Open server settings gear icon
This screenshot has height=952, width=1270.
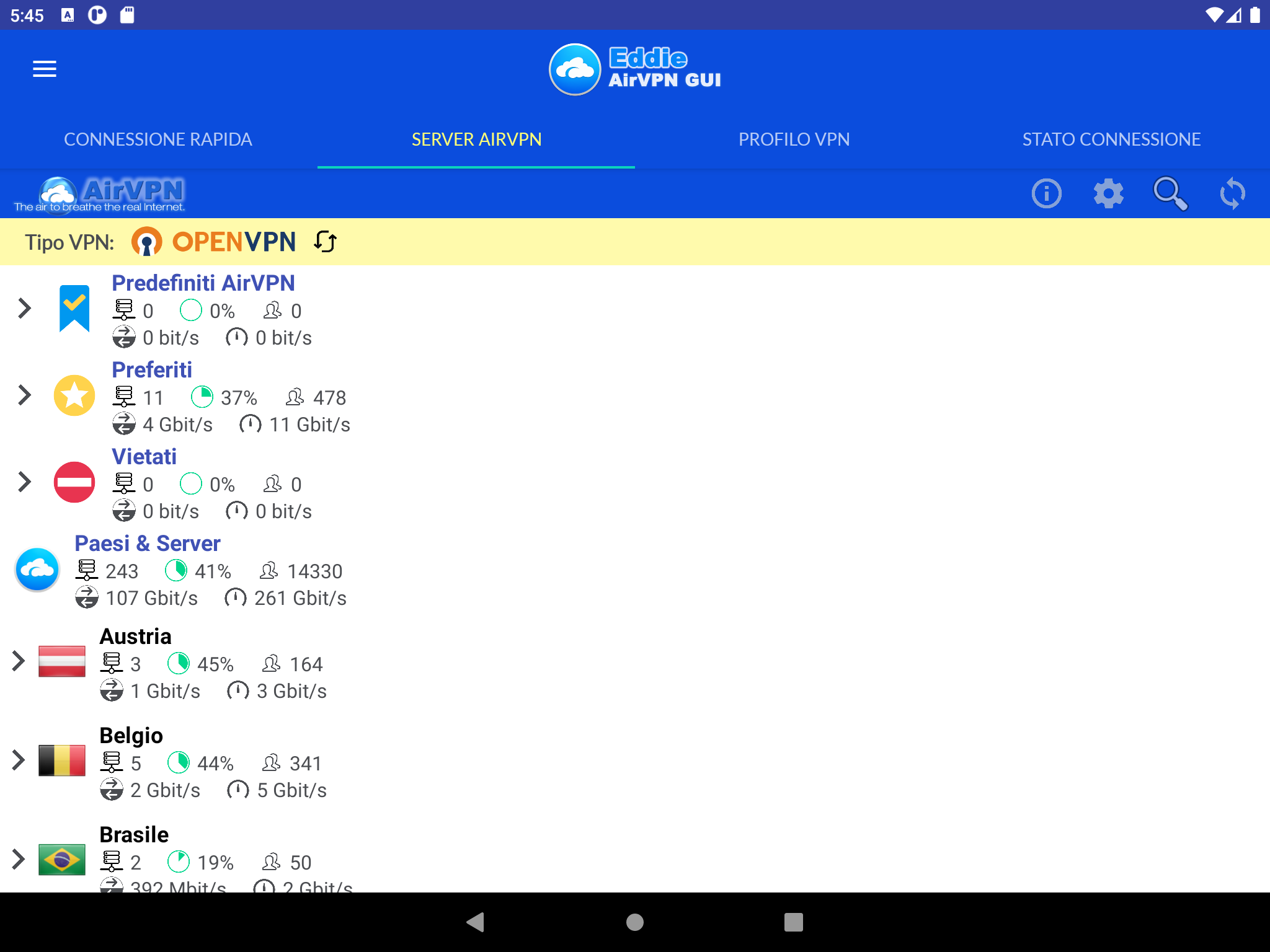[1109, 193]
